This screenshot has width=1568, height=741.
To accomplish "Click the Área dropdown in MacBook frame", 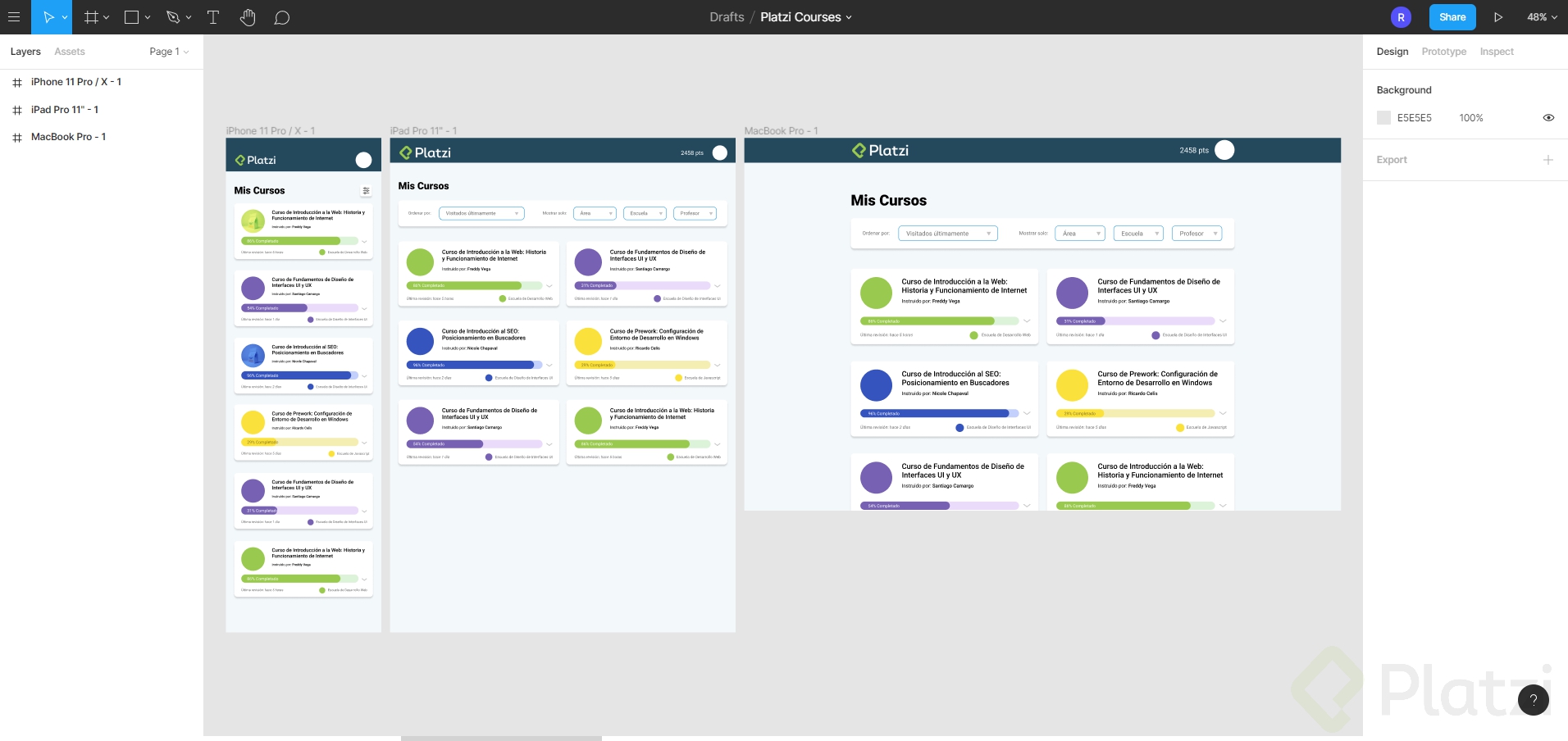I will coord(1080,234).
